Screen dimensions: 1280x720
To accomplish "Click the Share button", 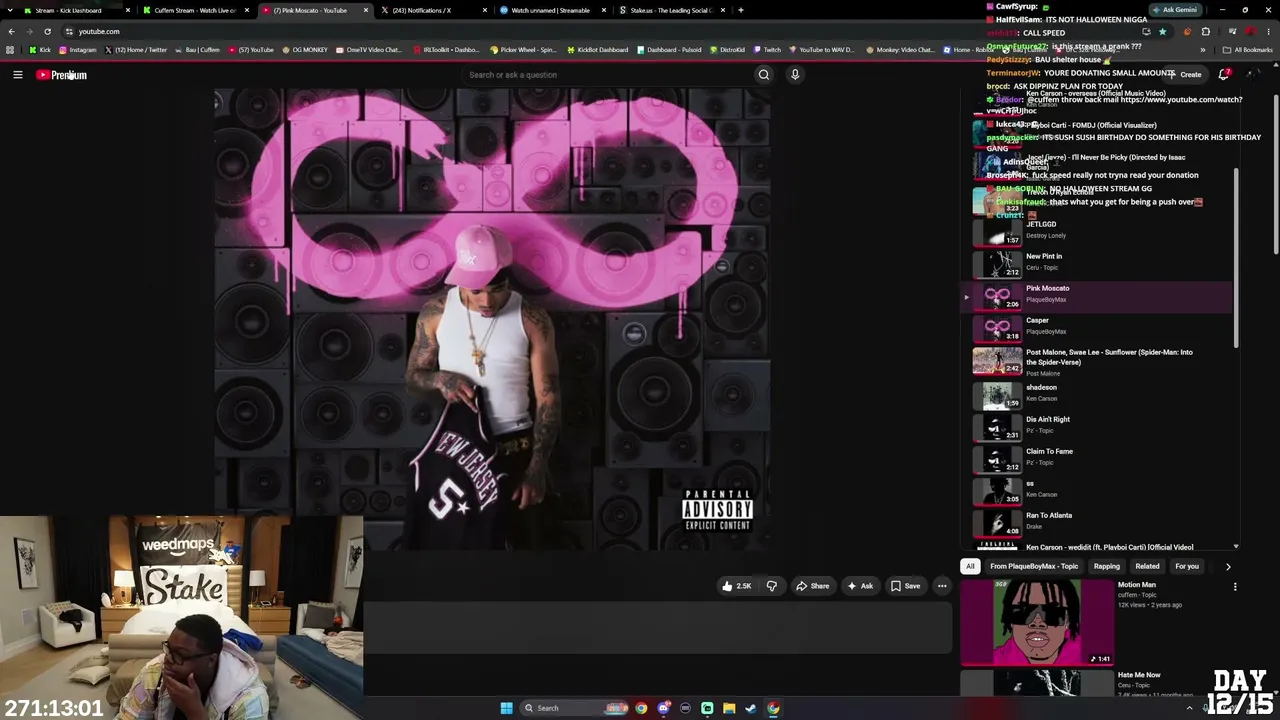I will point(812,586).
